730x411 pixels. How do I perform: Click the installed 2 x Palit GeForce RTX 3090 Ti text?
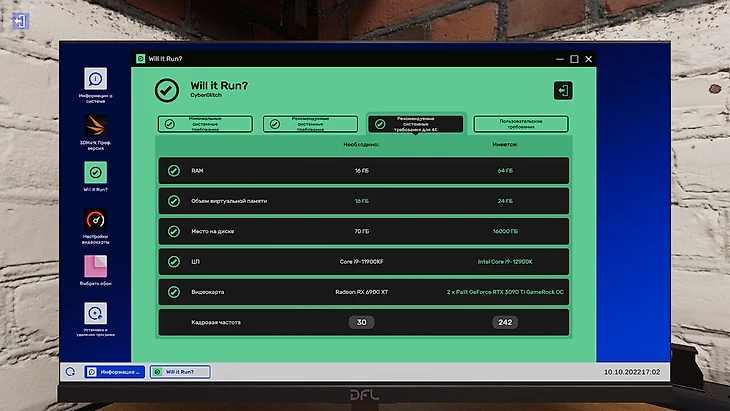[505, 292]
